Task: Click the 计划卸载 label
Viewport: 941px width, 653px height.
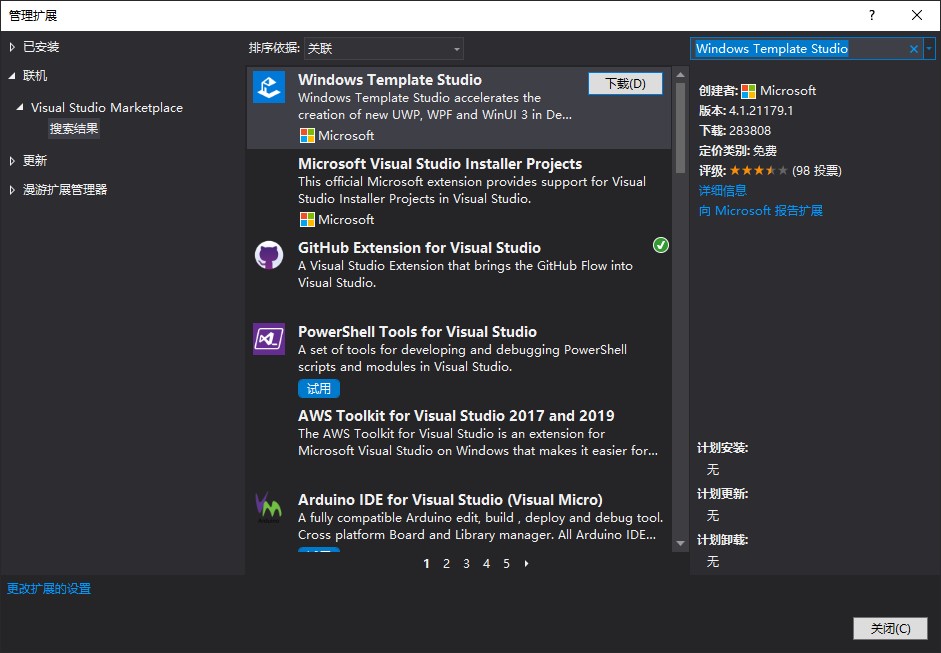Action: (723, 540)
